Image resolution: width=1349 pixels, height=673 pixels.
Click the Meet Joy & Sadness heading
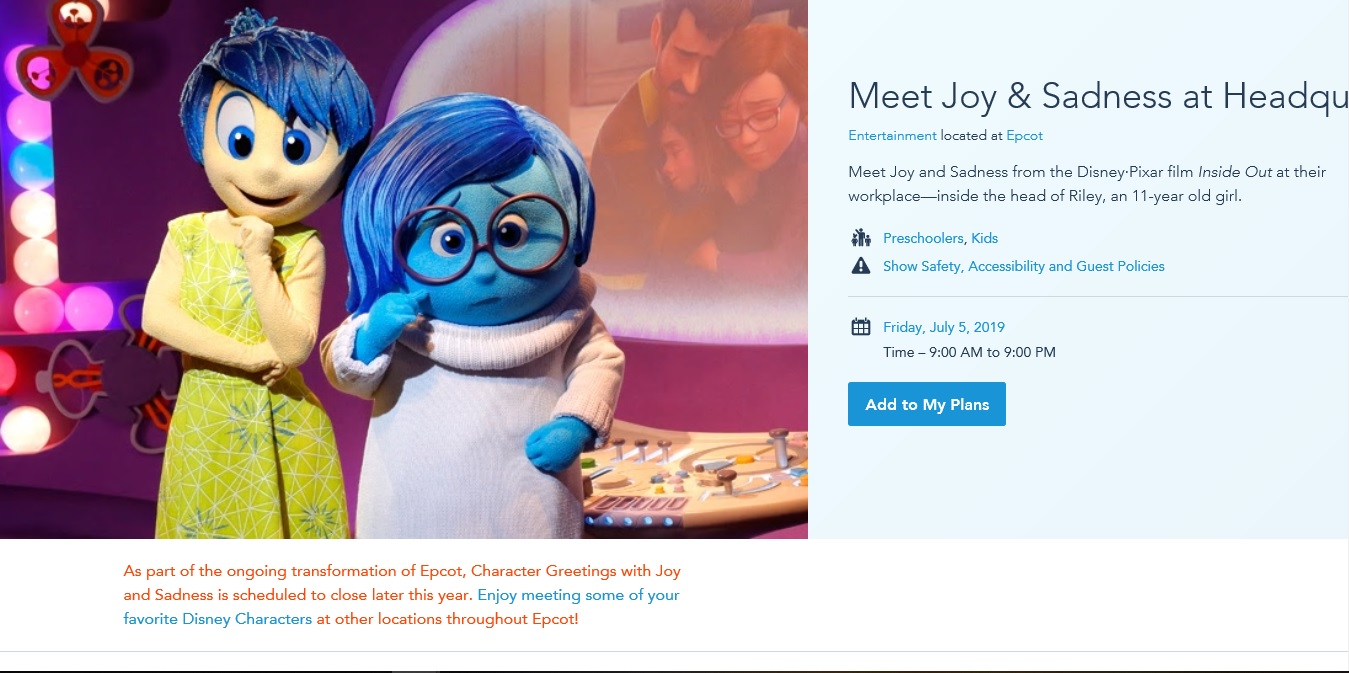[x=1098, y=96]
